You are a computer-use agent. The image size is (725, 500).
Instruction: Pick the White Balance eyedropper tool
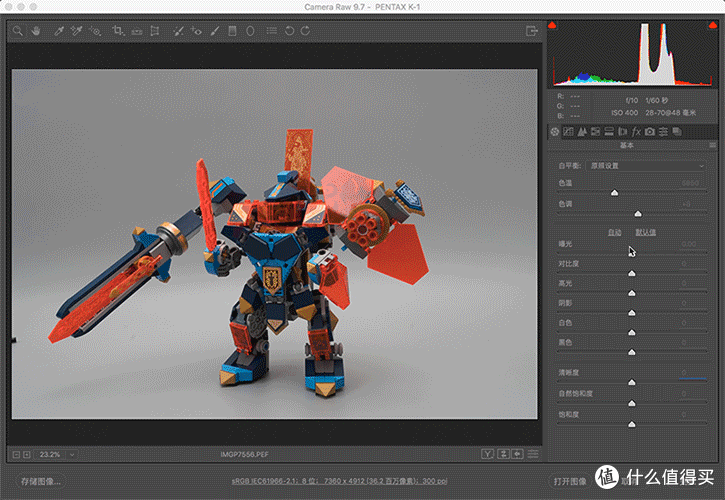(59, 31)
